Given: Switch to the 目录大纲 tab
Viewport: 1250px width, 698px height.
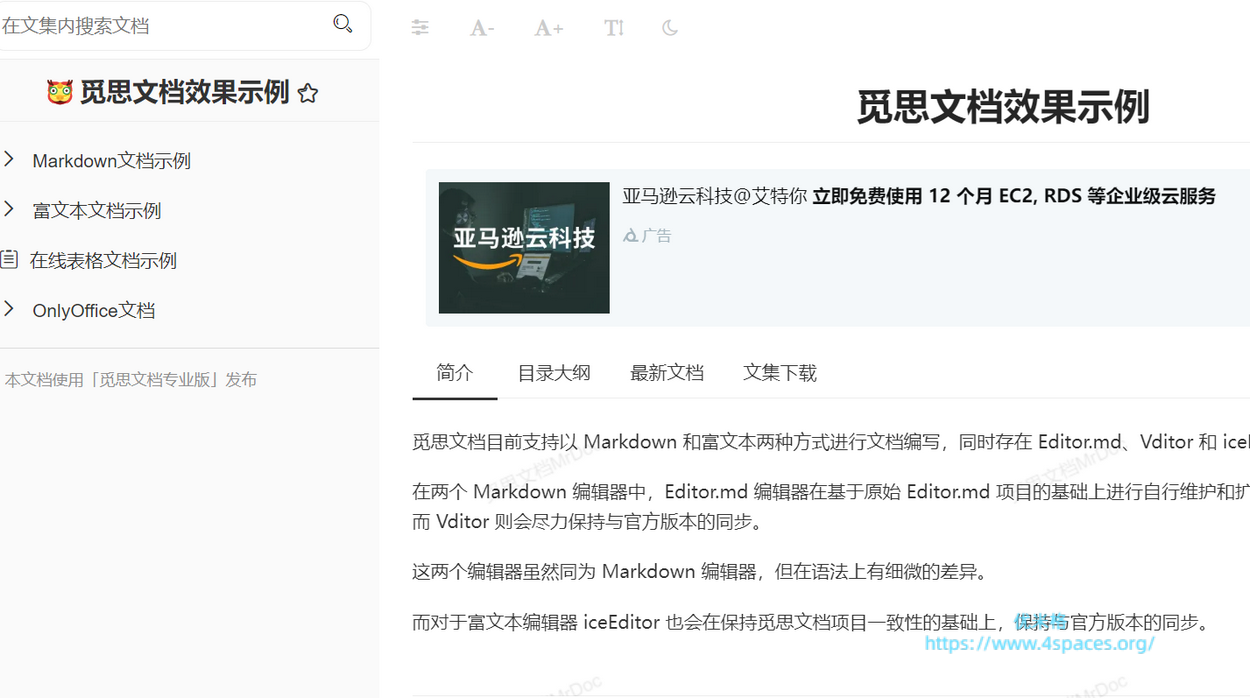Looking at the screenshot, I should 554,373.
